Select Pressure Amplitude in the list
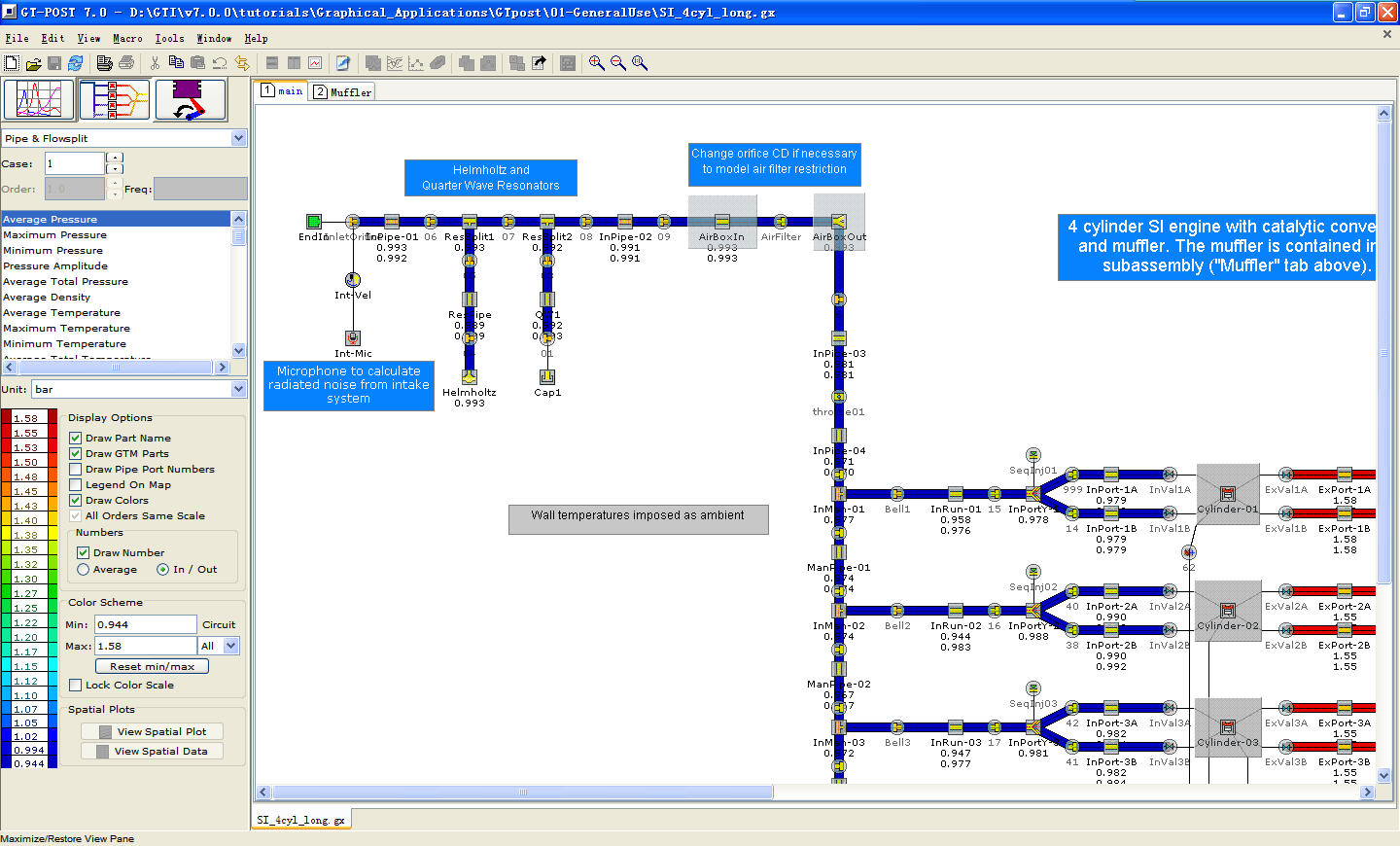The width and height of the screenshot is (1400, 846). pos(116,266)
